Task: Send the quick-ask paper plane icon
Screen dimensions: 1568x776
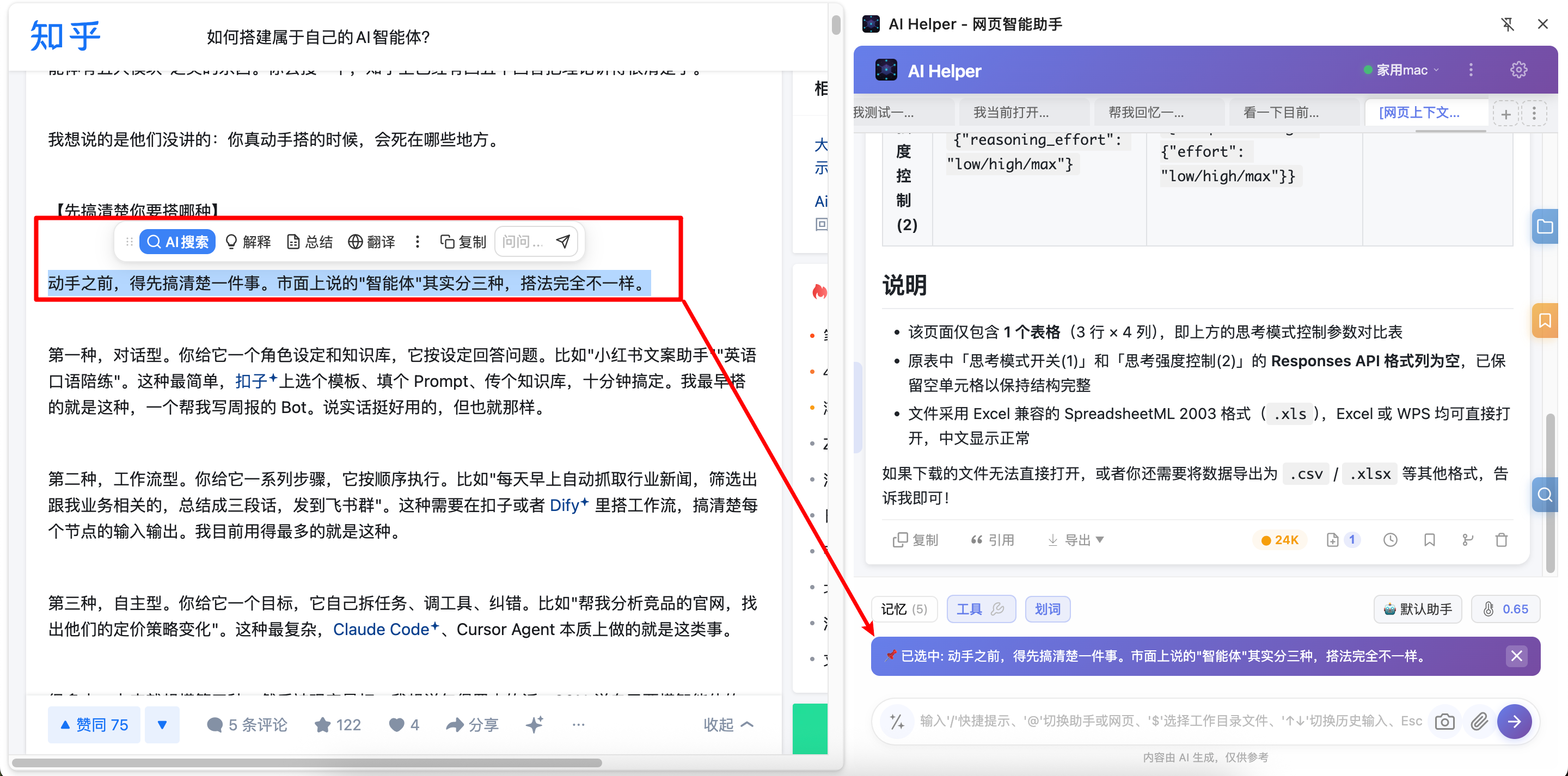Action: pyautogui.click(x=563, y=242)
